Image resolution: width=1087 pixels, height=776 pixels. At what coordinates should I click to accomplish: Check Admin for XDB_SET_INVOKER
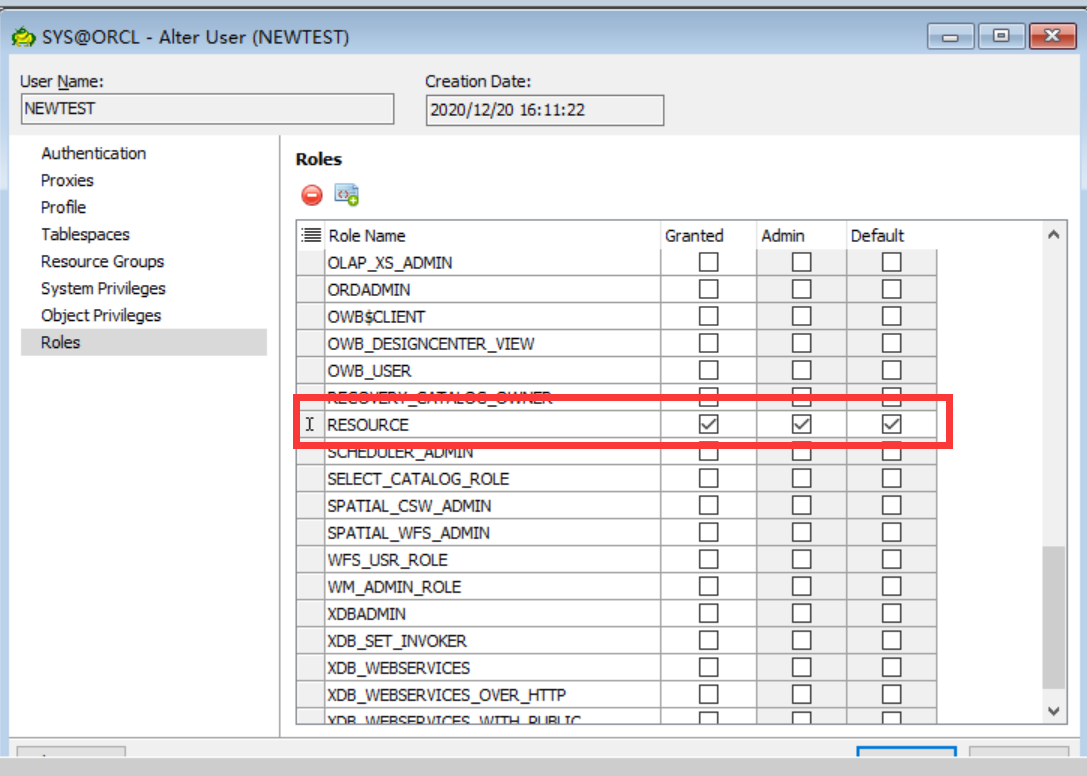[801, 641]
